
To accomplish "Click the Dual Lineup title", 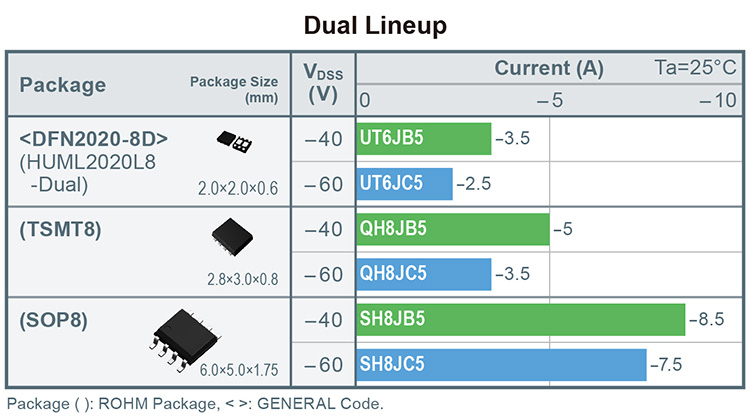I will 374,24.
